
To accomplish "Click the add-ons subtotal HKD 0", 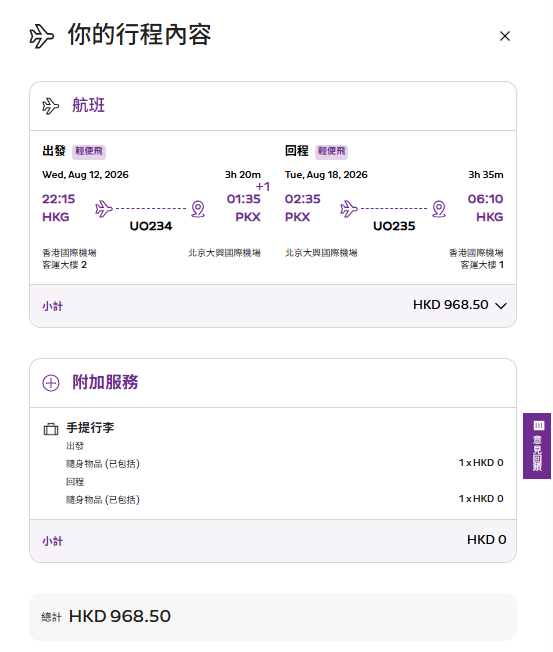I will tap(486, 540).
